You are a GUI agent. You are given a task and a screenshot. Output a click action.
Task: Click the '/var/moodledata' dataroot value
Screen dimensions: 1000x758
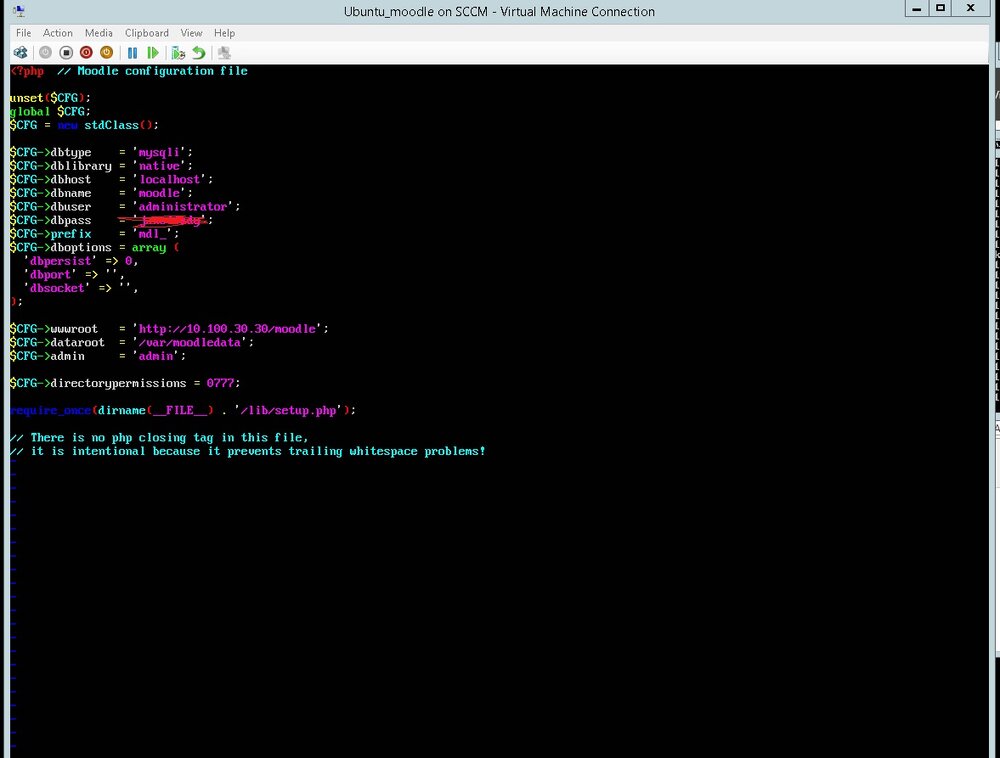click(189, 342)
